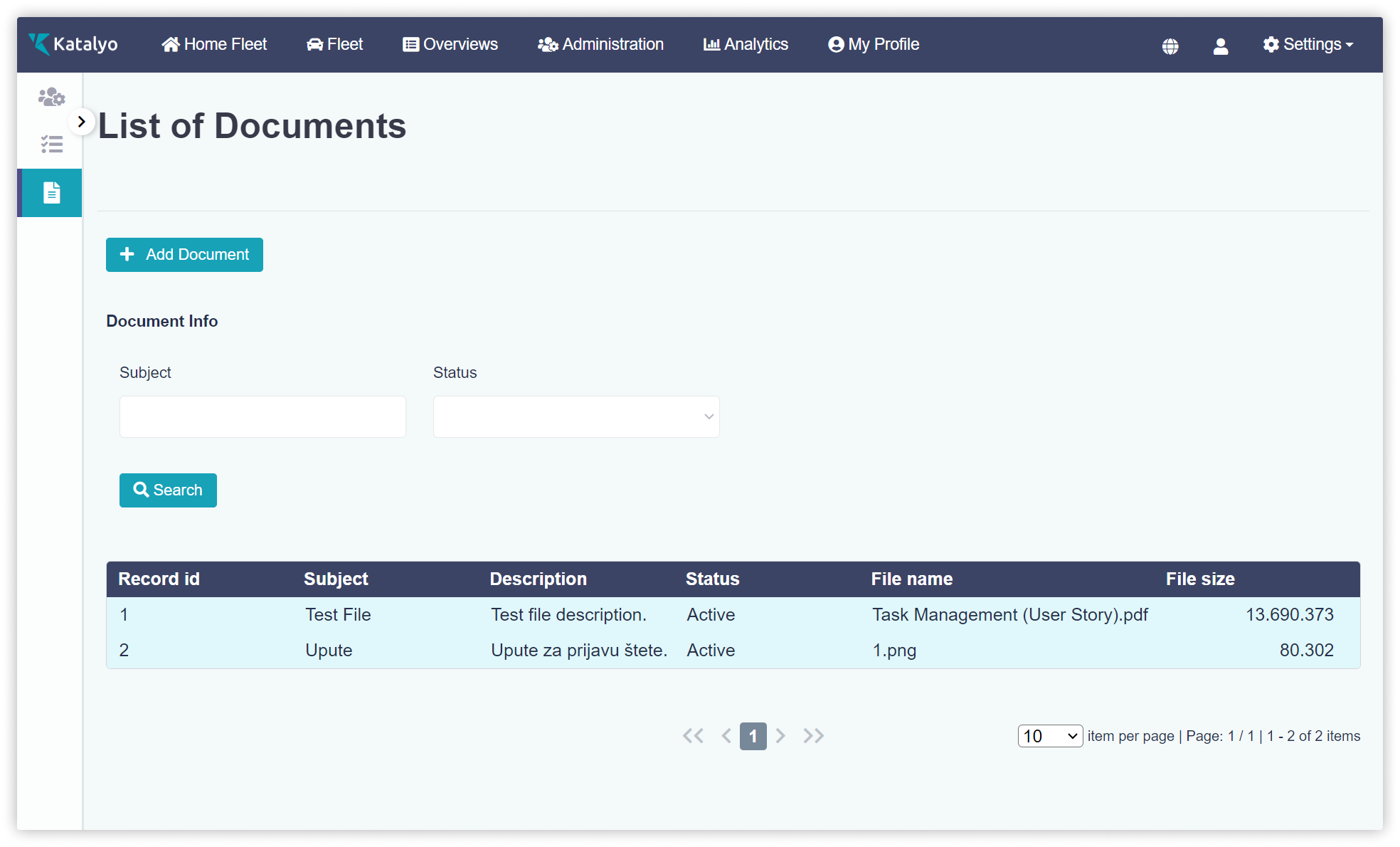The image size is (1400, 847).
Task: Click the previous page arrow
Action: 726,736
